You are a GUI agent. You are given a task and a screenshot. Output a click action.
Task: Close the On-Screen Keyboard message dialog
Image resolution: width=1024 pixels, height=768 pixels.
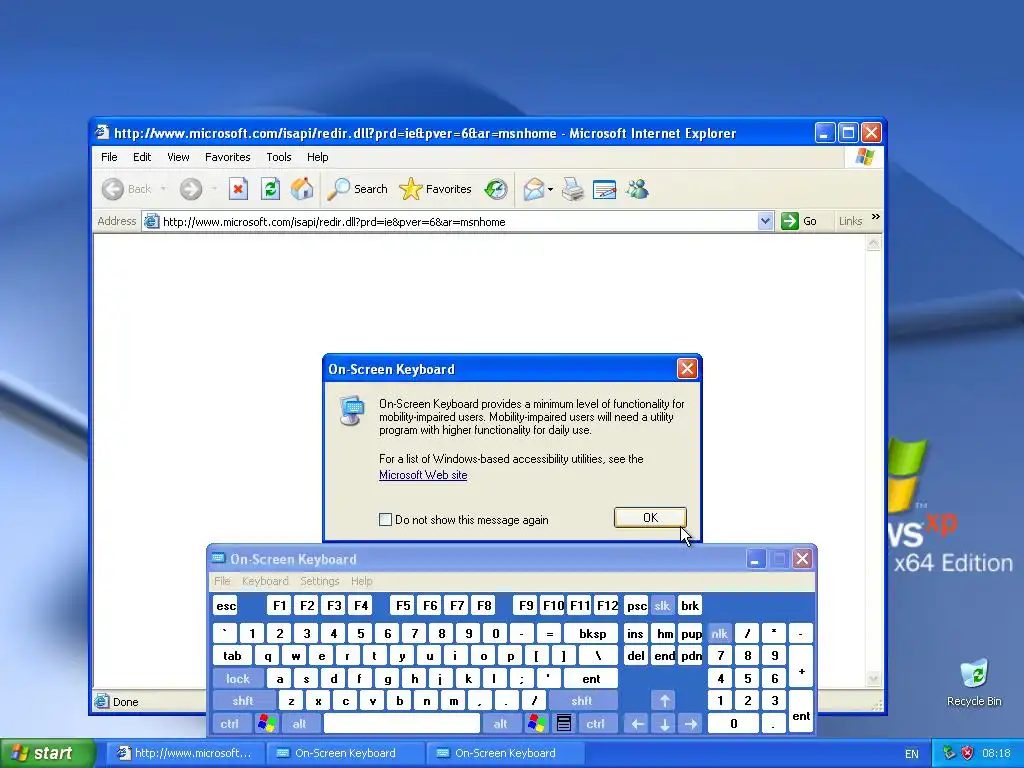tap(687, 369)
